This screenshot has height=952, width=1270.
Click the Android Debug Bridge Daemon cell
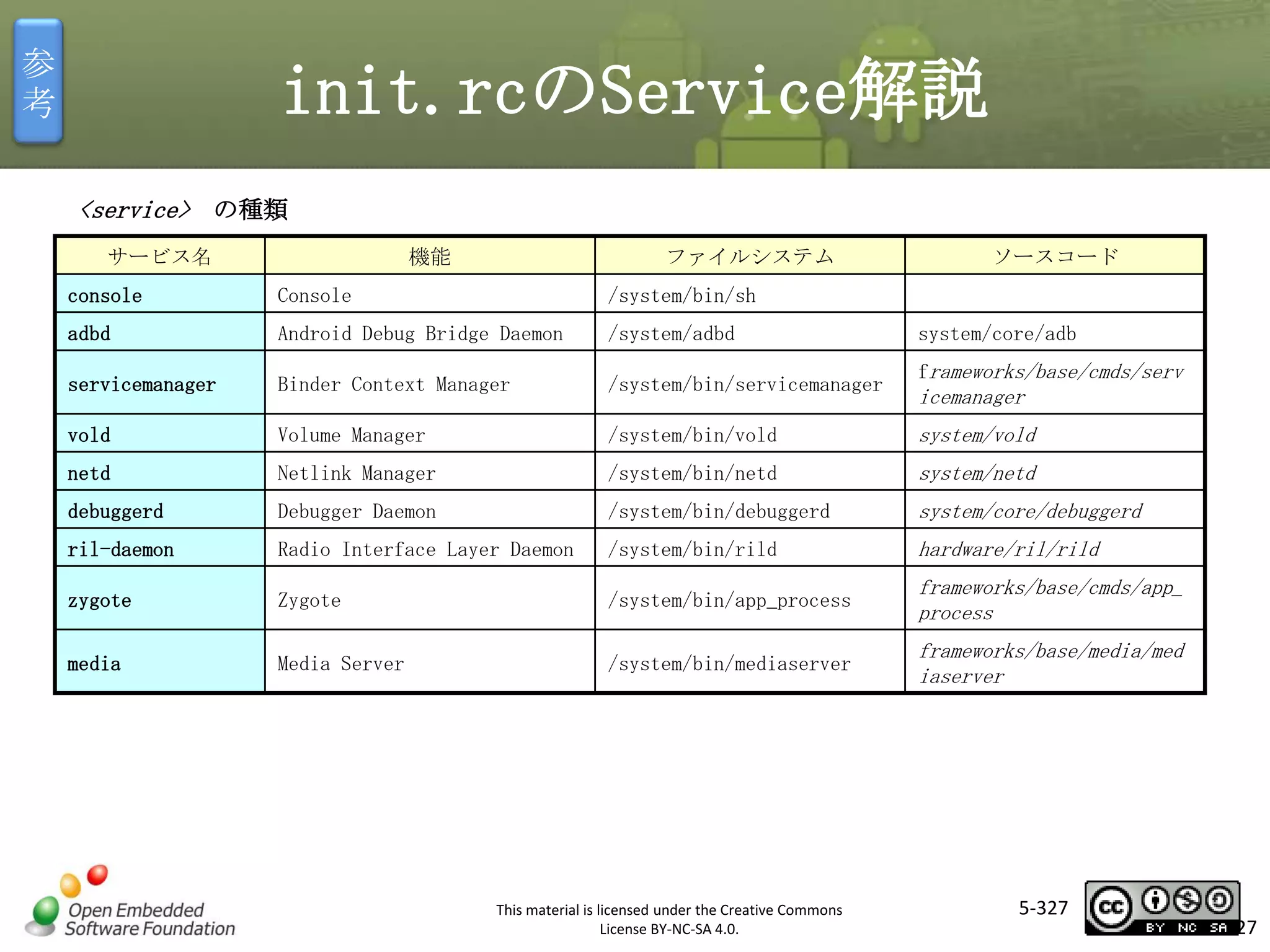tap(430, 332)
